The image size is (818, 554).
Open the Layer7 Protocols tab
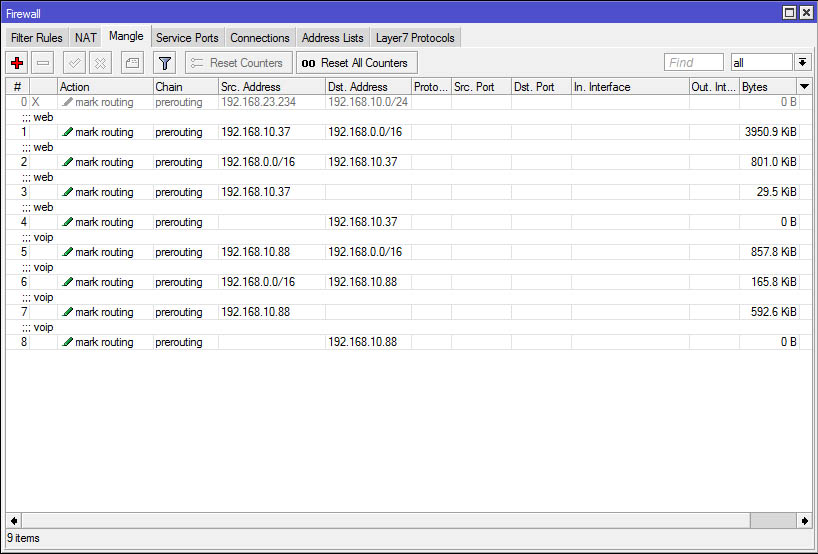coord(415,38)
